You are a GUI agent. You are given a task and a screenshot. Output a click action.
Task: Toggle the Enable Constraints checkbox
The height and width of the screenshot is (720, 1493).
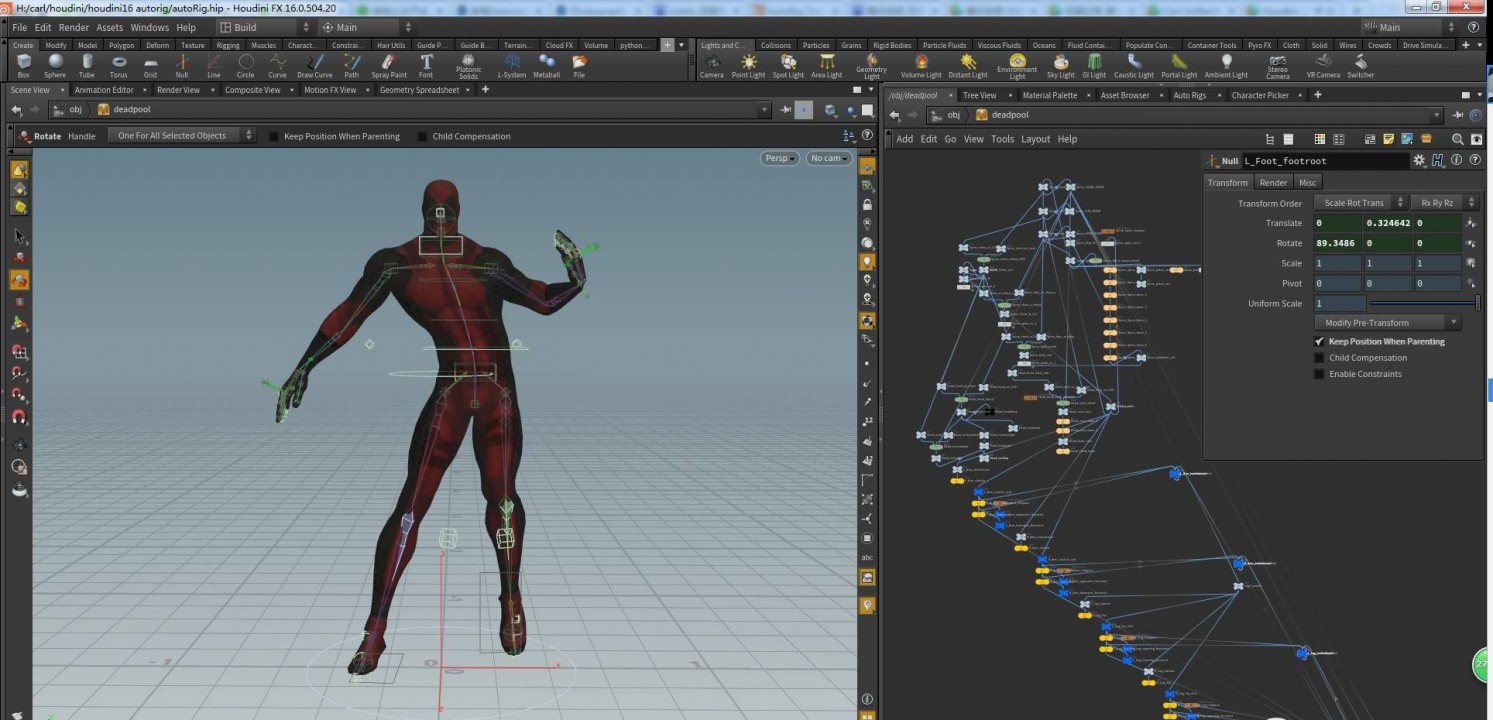click(x=1319, y=374)
